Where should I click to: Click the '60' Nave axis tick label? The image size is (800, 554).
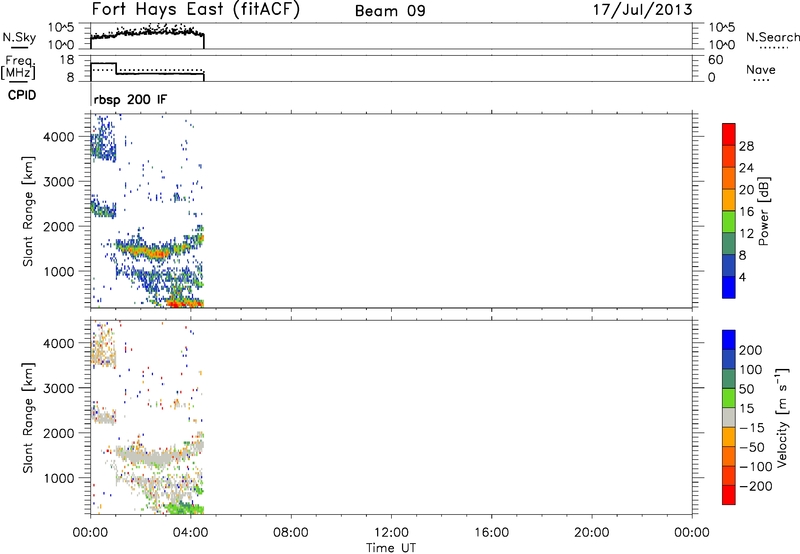(716, 60)
